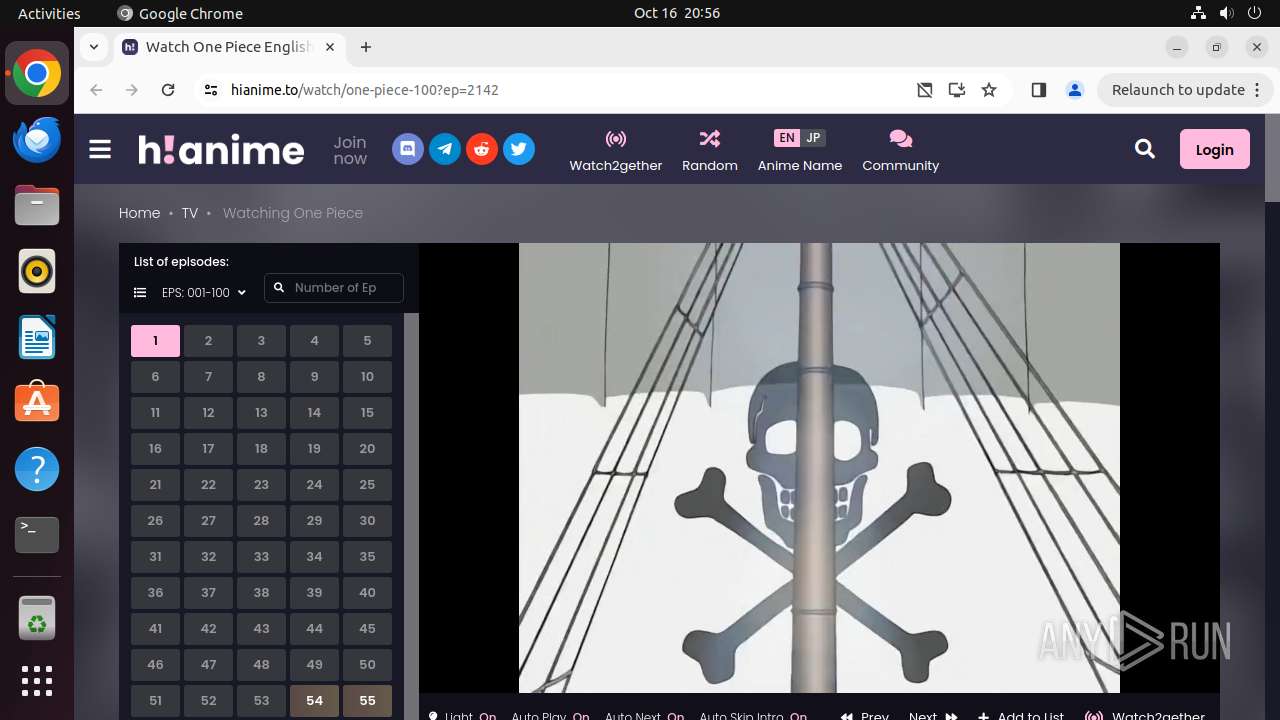Reload the page in Chrome
This screenshot has width=1280, height=720.
coord(168,90)
